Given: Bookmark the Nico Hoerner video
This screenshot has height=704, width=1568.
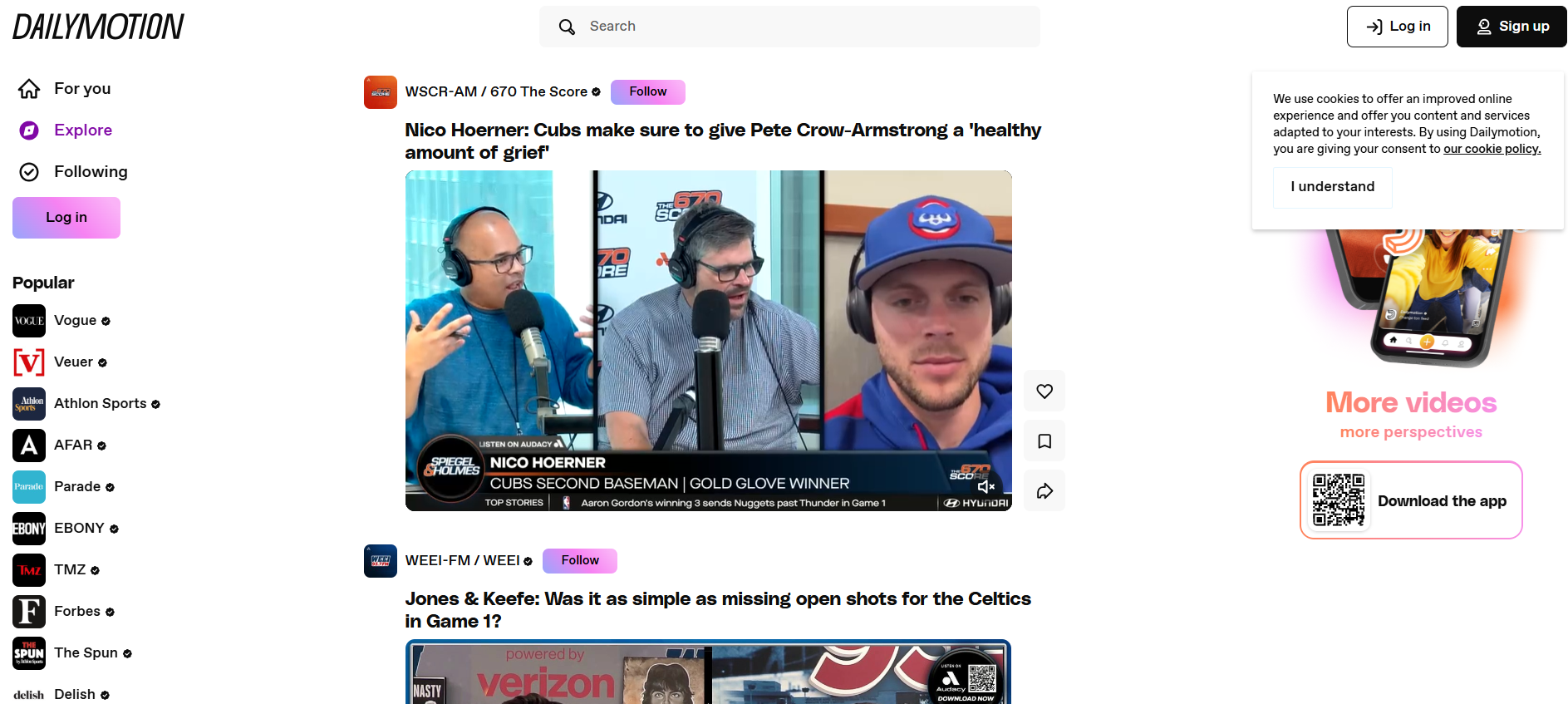Looking at the screenshot, I should pos(1045,441).
